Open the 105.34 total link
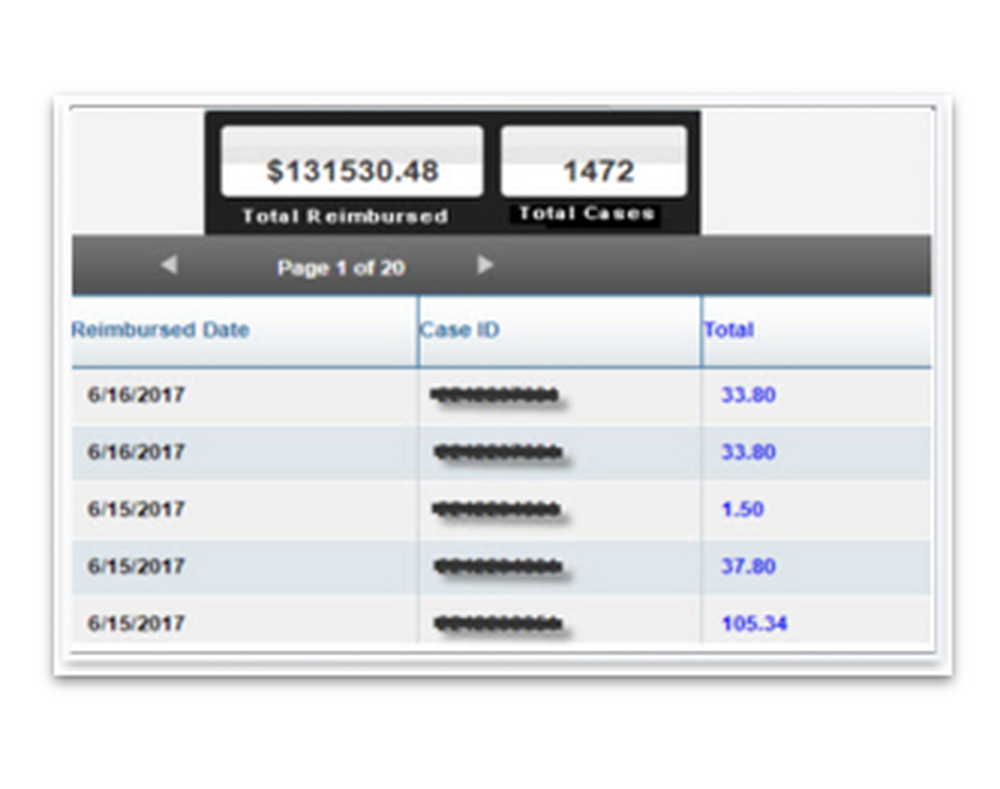The height and width of the screenshot is (789, 1000). (755, 623)
